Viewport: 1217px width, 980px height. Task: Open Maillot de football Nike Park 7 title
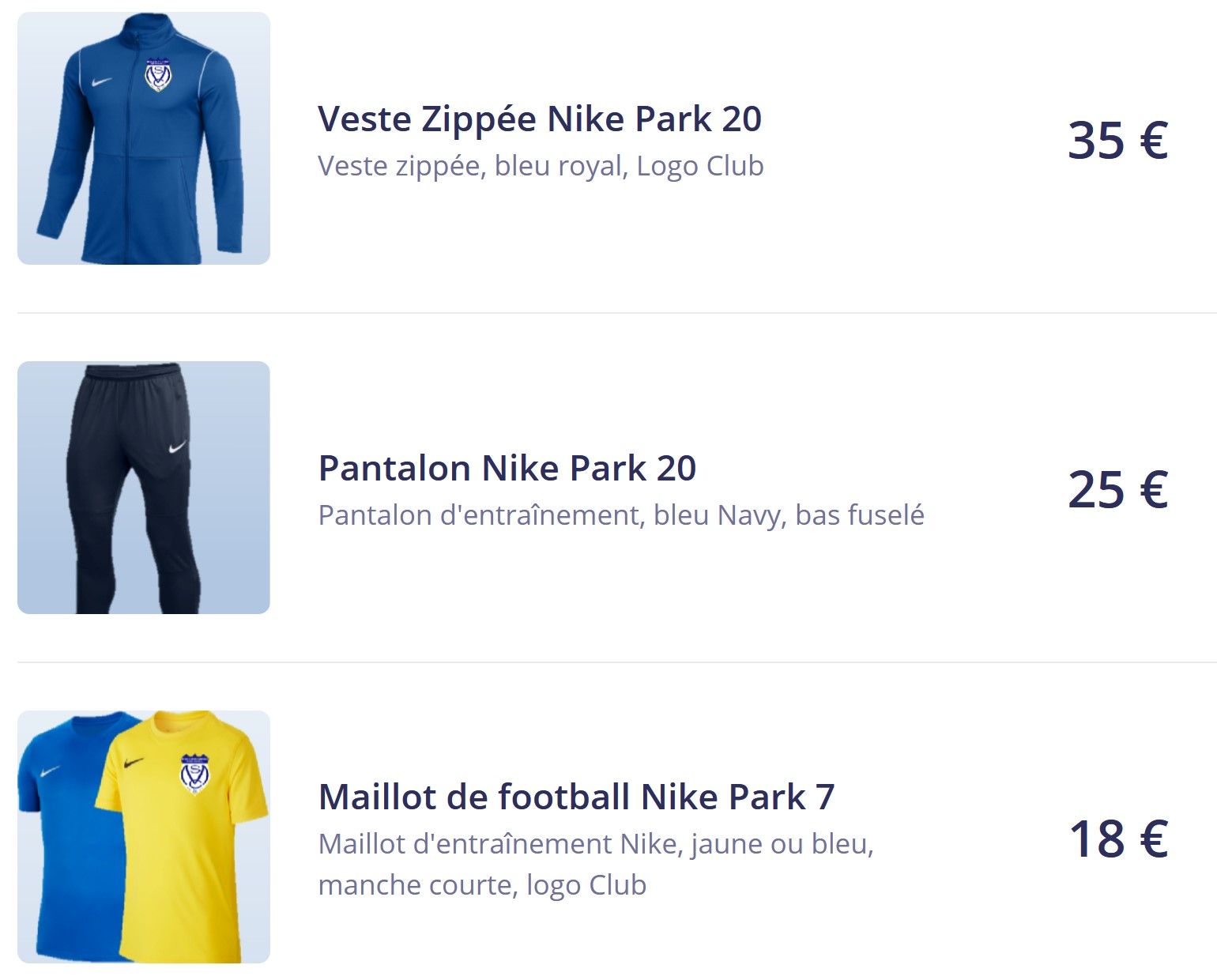tap(576, 797)
